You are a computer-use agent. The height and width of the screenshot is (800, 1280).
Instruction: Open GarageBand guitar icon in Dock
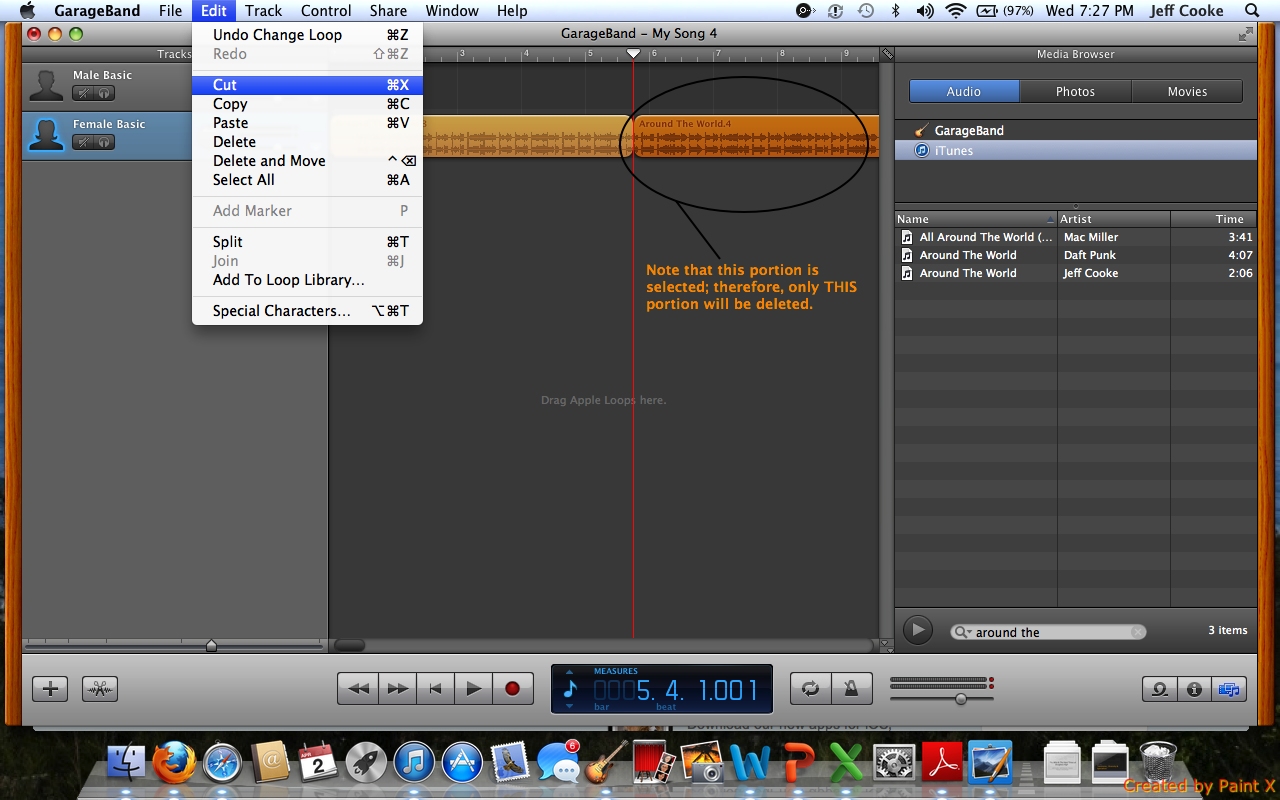(x=606, y=762)
